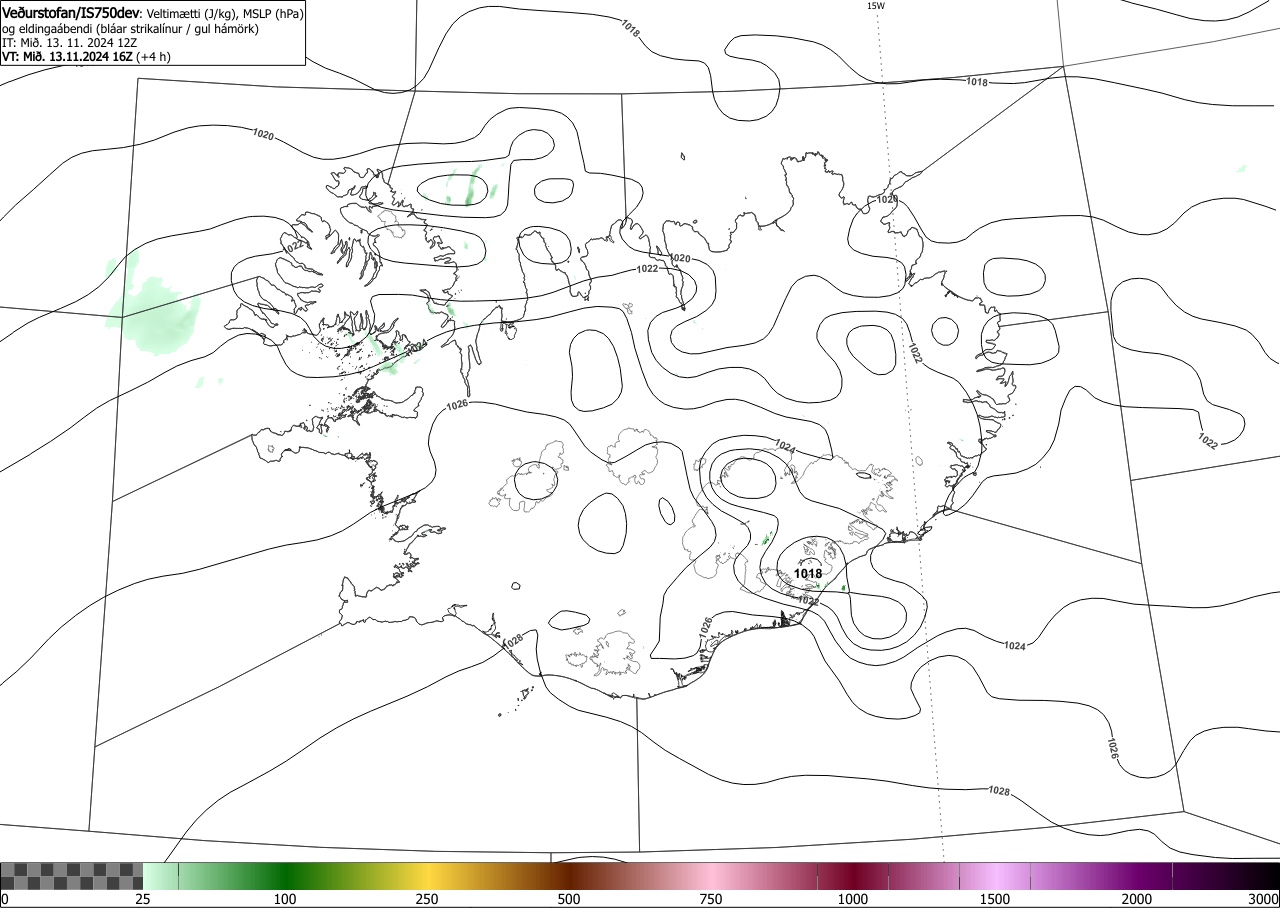Click the colorbar tick label 250

(427, 899)
